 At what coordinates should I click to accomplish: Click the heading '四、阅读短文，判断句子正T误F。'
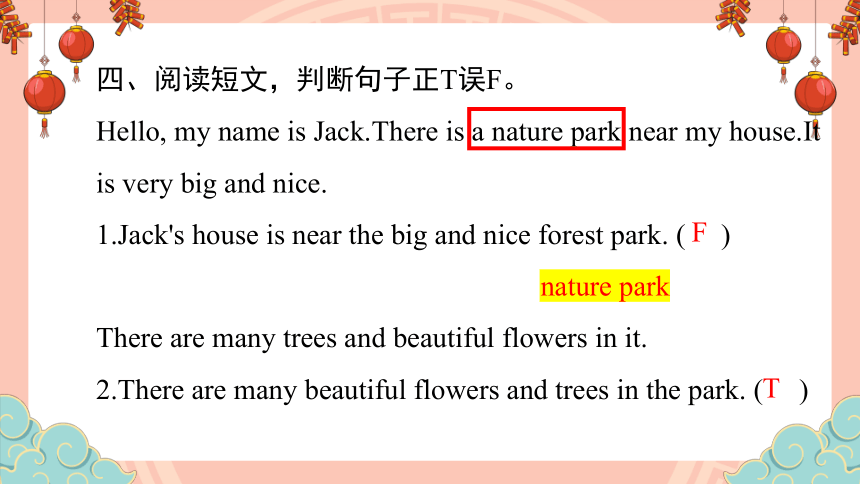[307, 79]
